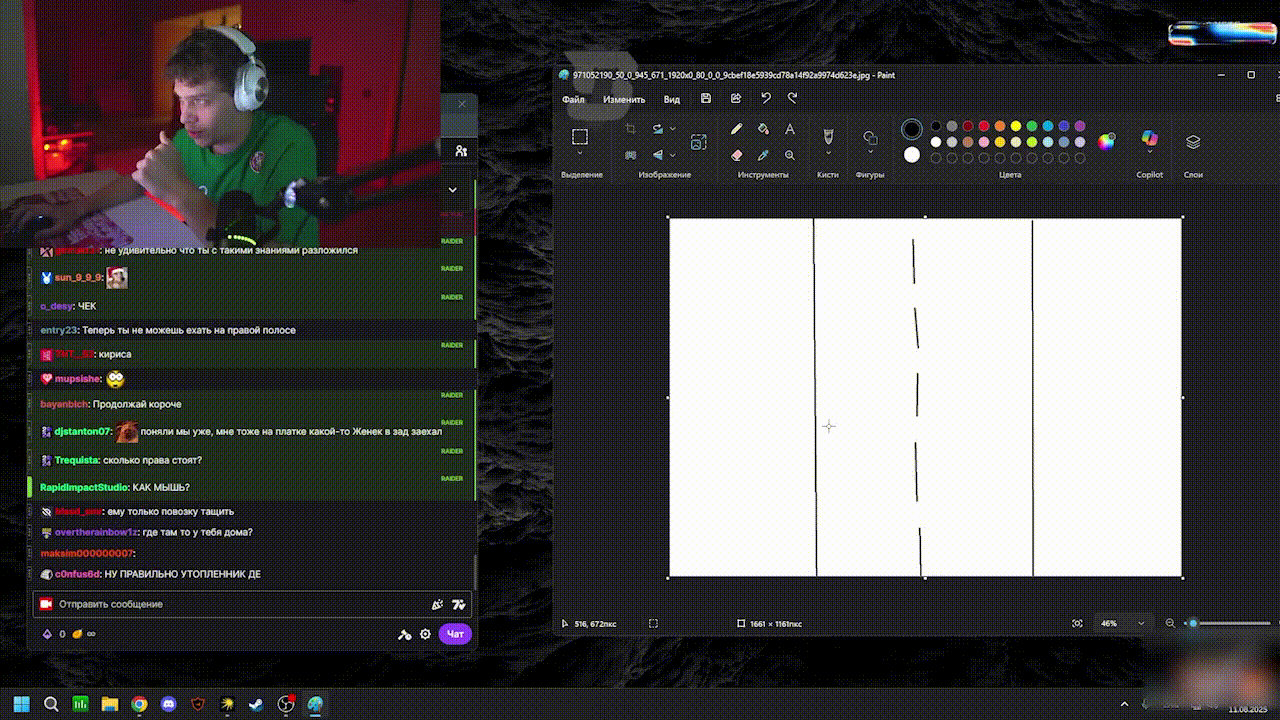
Task: Click the Crop image icon
Action: tap(630, 129)
